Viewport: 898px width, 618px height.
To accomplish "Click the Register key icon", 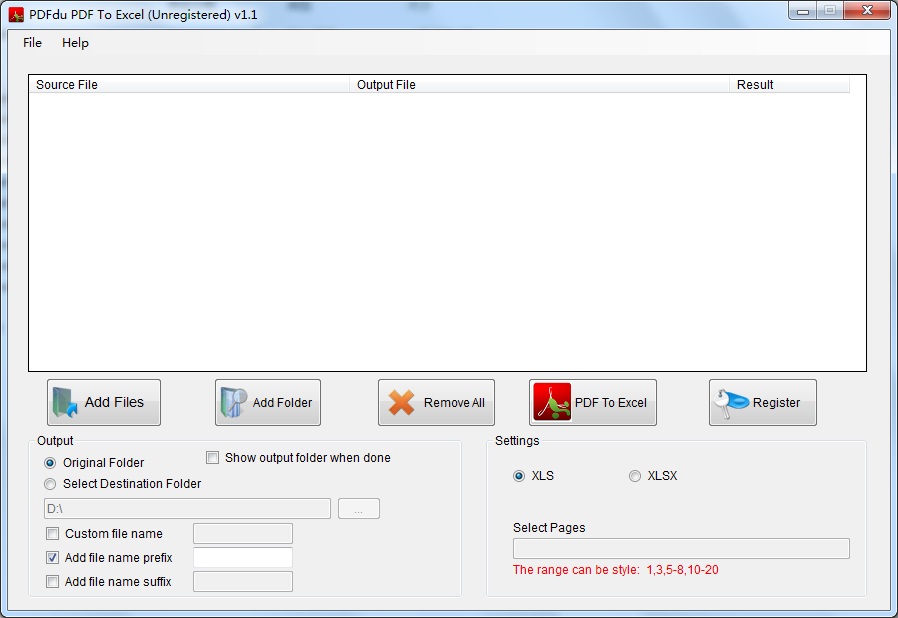I will [x=731, y=403].
